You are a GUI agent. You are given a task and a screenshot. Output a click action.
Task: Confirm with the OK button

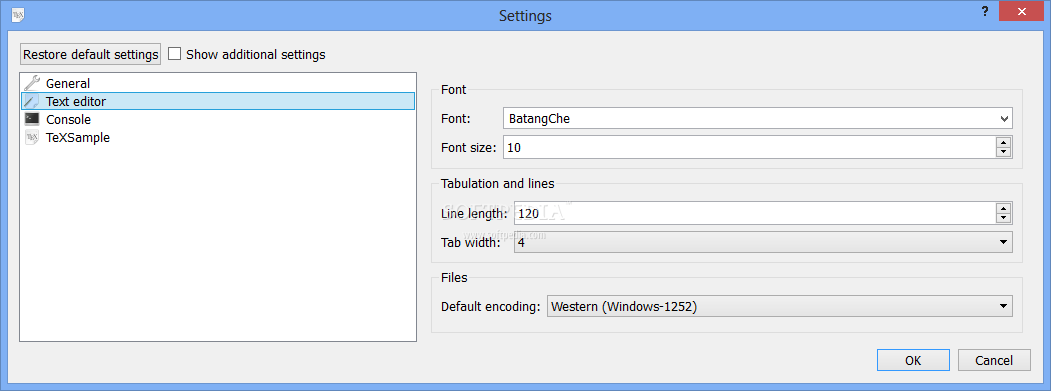point(913,360)
